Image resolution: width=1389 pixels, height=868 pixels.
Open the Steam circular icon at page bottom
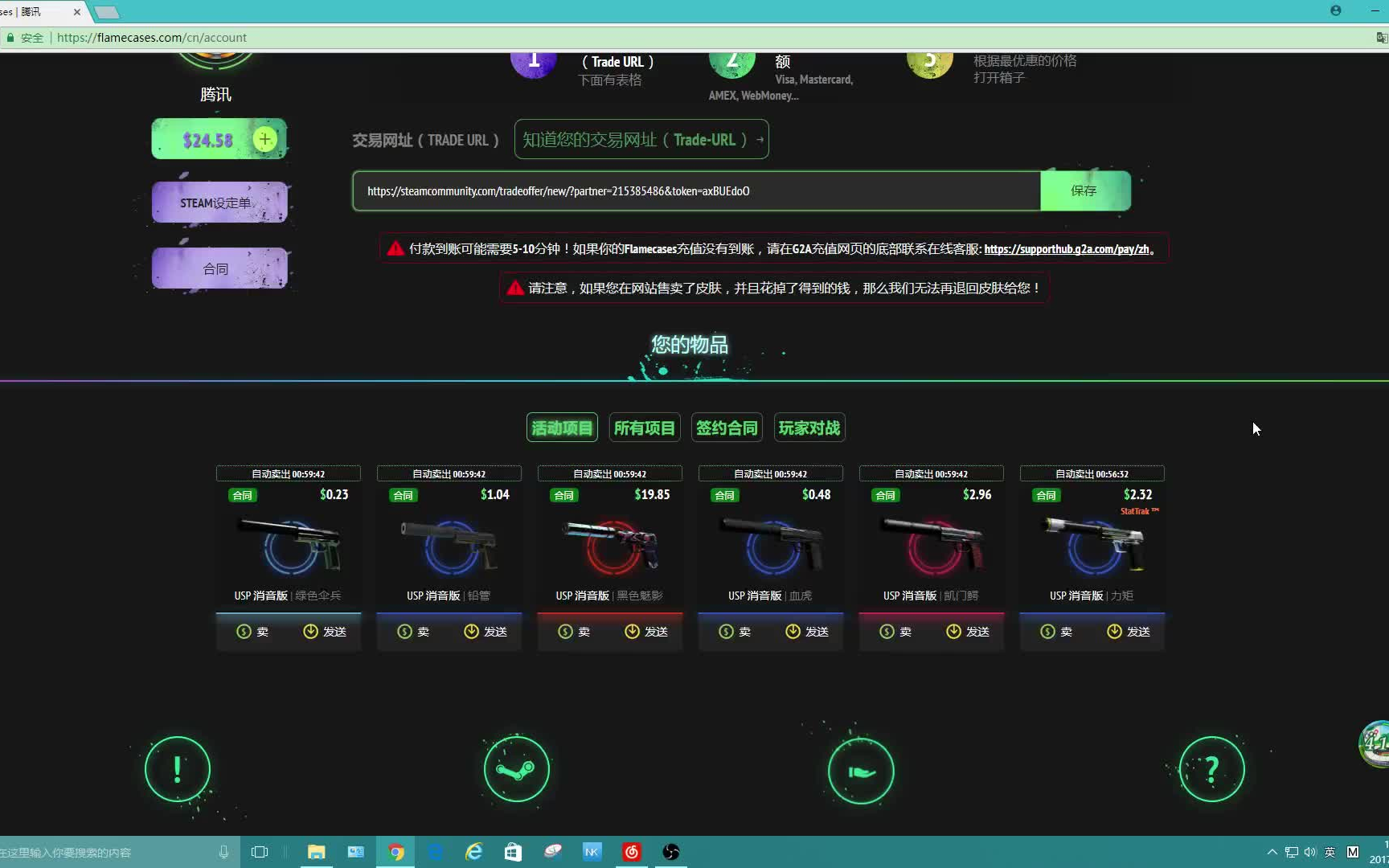517,769
